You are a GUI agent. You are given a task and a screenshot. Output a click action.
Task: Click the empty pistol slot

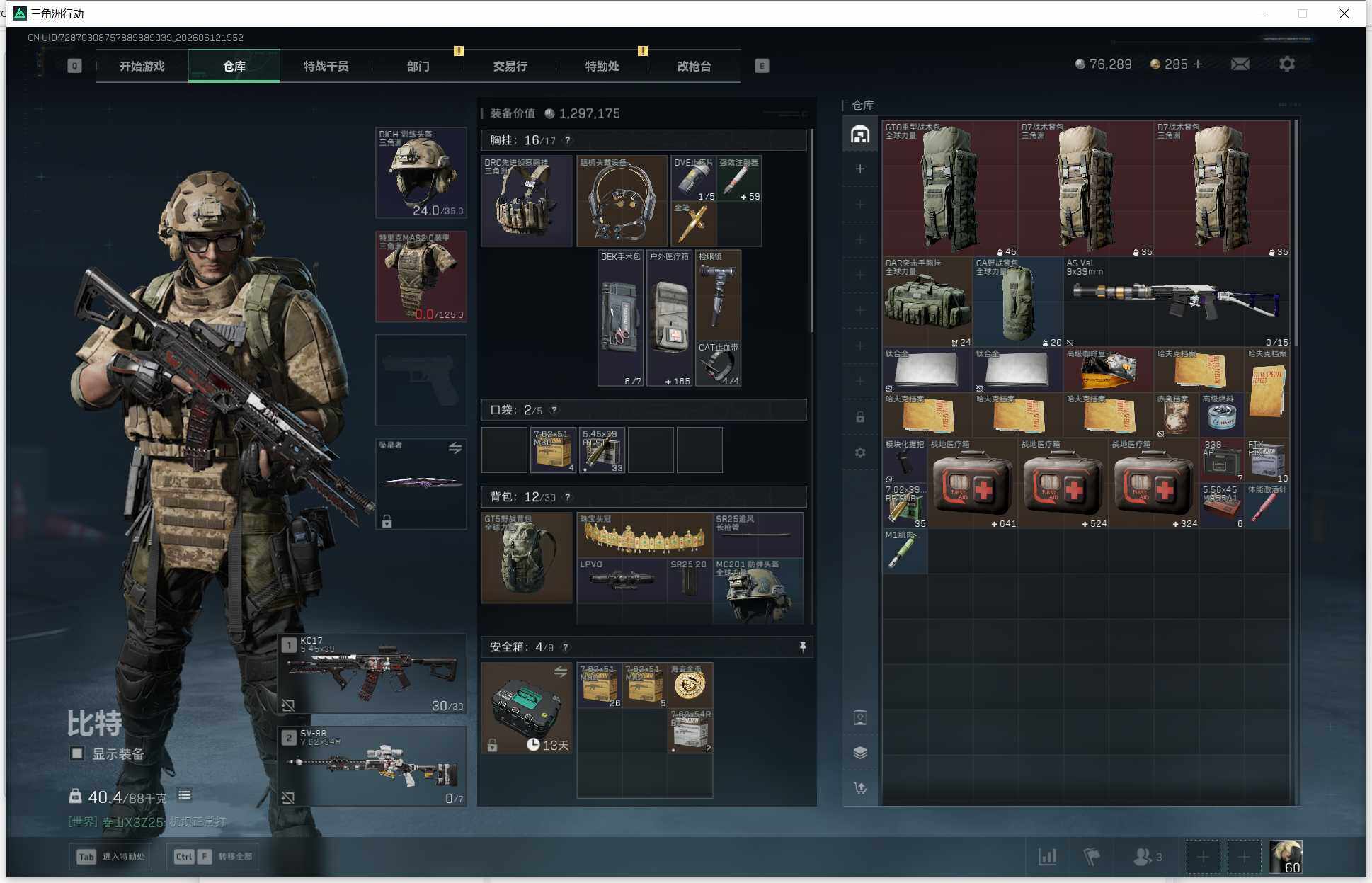421,380
